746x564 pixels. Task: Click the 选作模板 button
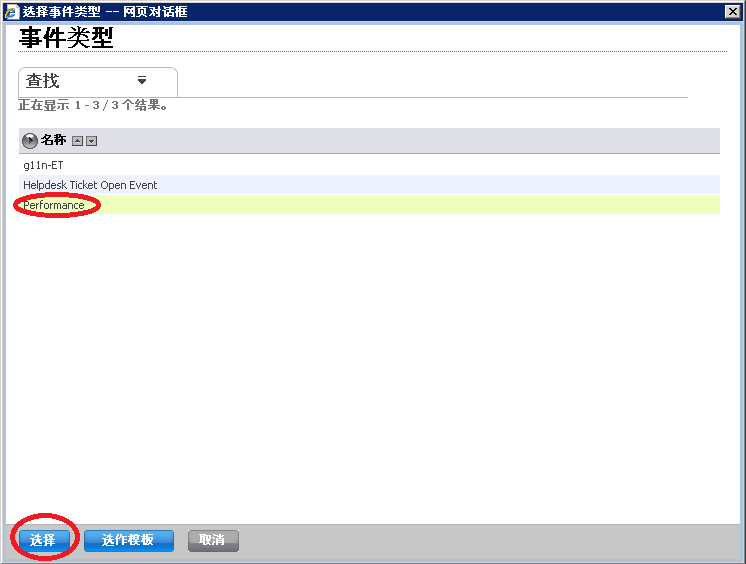point(128,540)
